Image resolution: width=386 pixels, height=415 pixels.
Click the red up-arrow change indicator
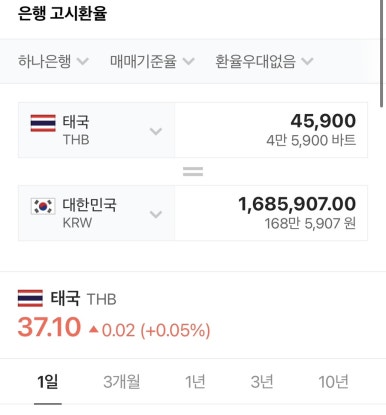coord(94,330)
